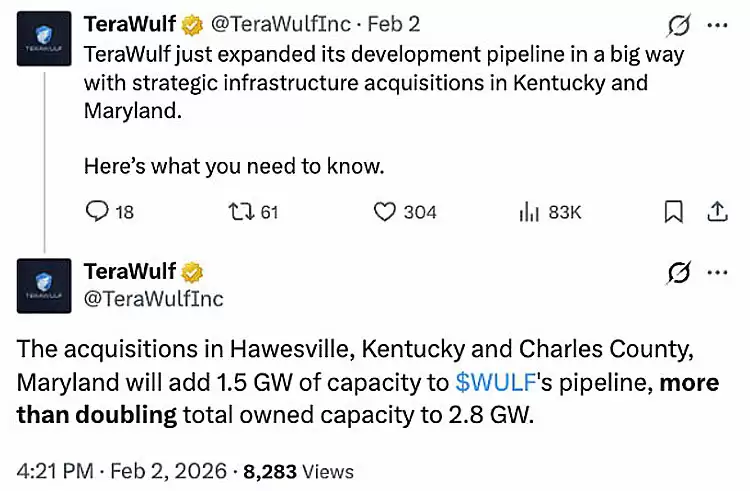Screen dimensions: 750x491
Task: Open the $WULF cashtag link
Action: click(x=495, y=382)
